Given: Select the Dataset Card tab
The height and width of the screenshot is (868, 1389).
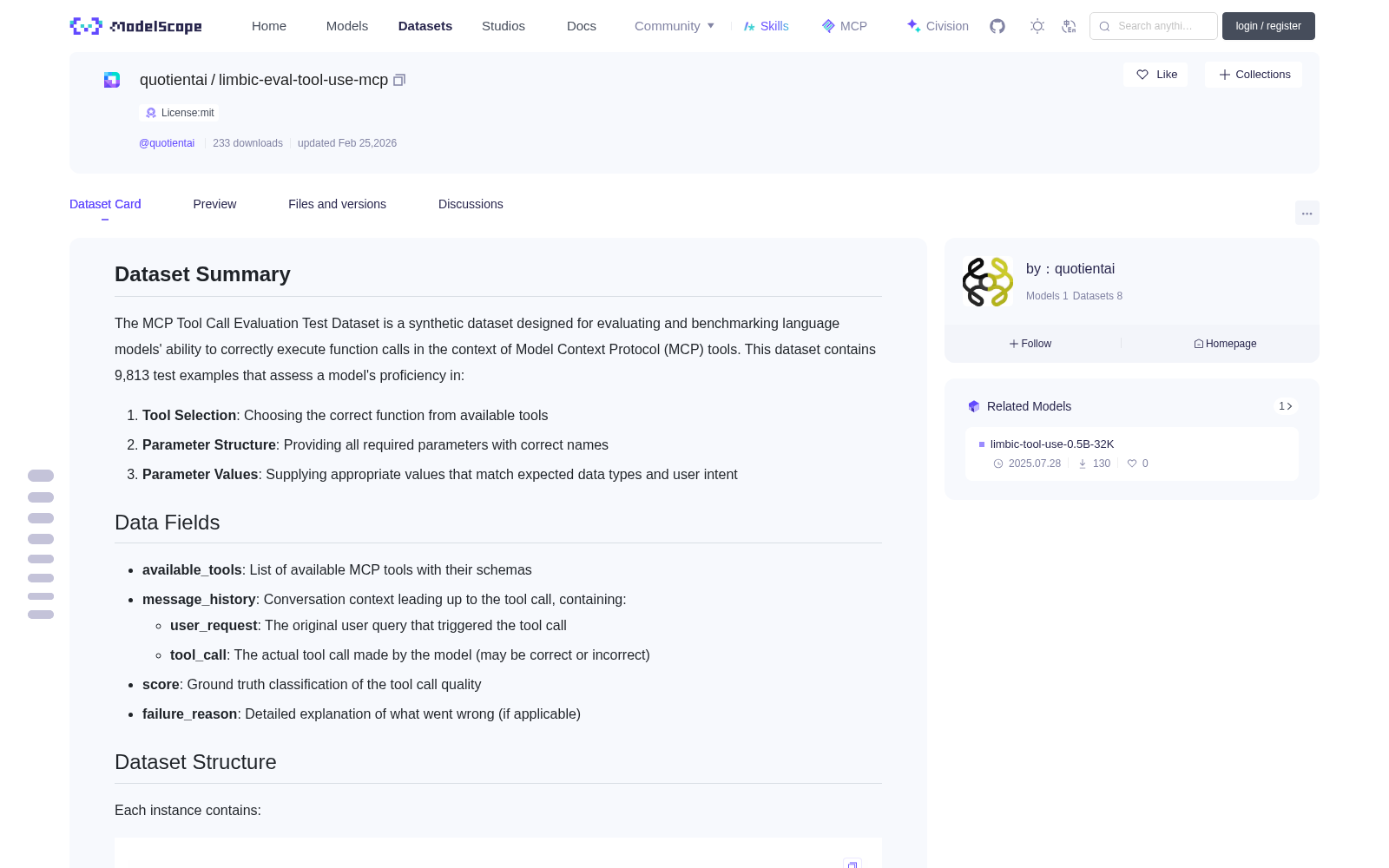Looking at the screenshot, I should [105, 204].
